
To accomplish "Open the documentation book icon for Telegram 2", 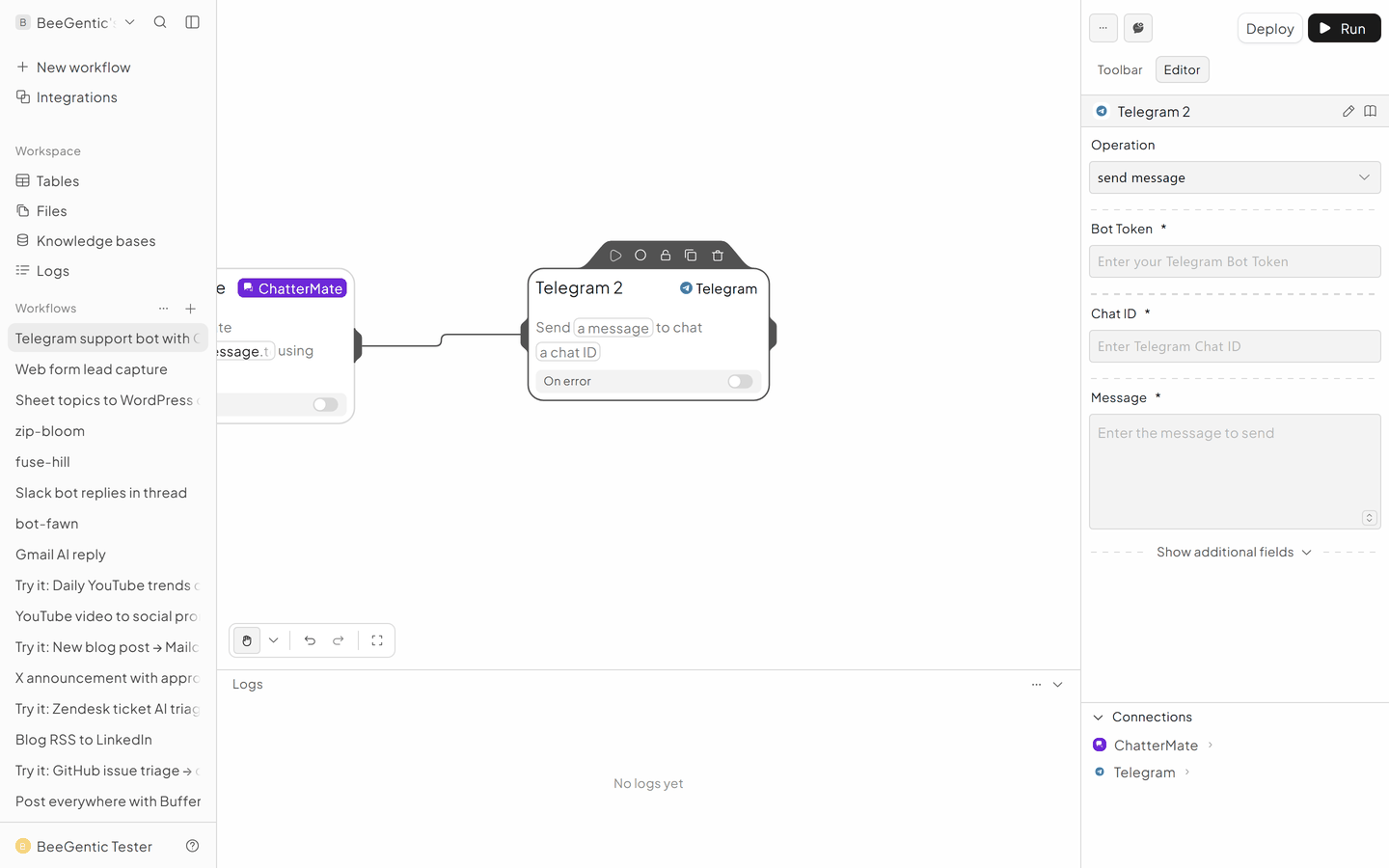I will click(1370, 112).
